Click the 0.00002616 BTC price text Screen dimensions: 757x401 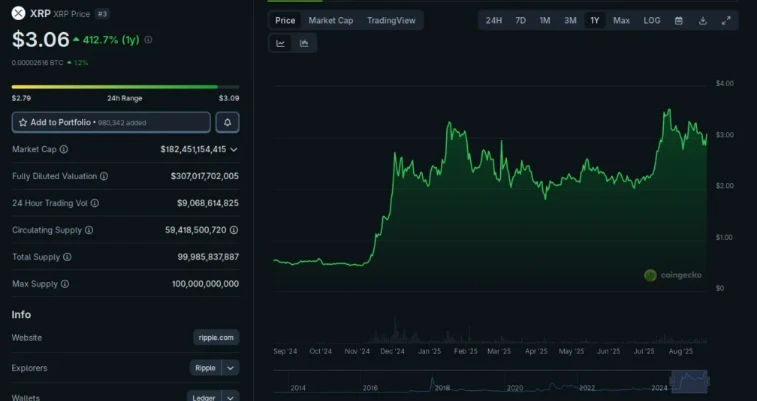click(x=37, y=63)
